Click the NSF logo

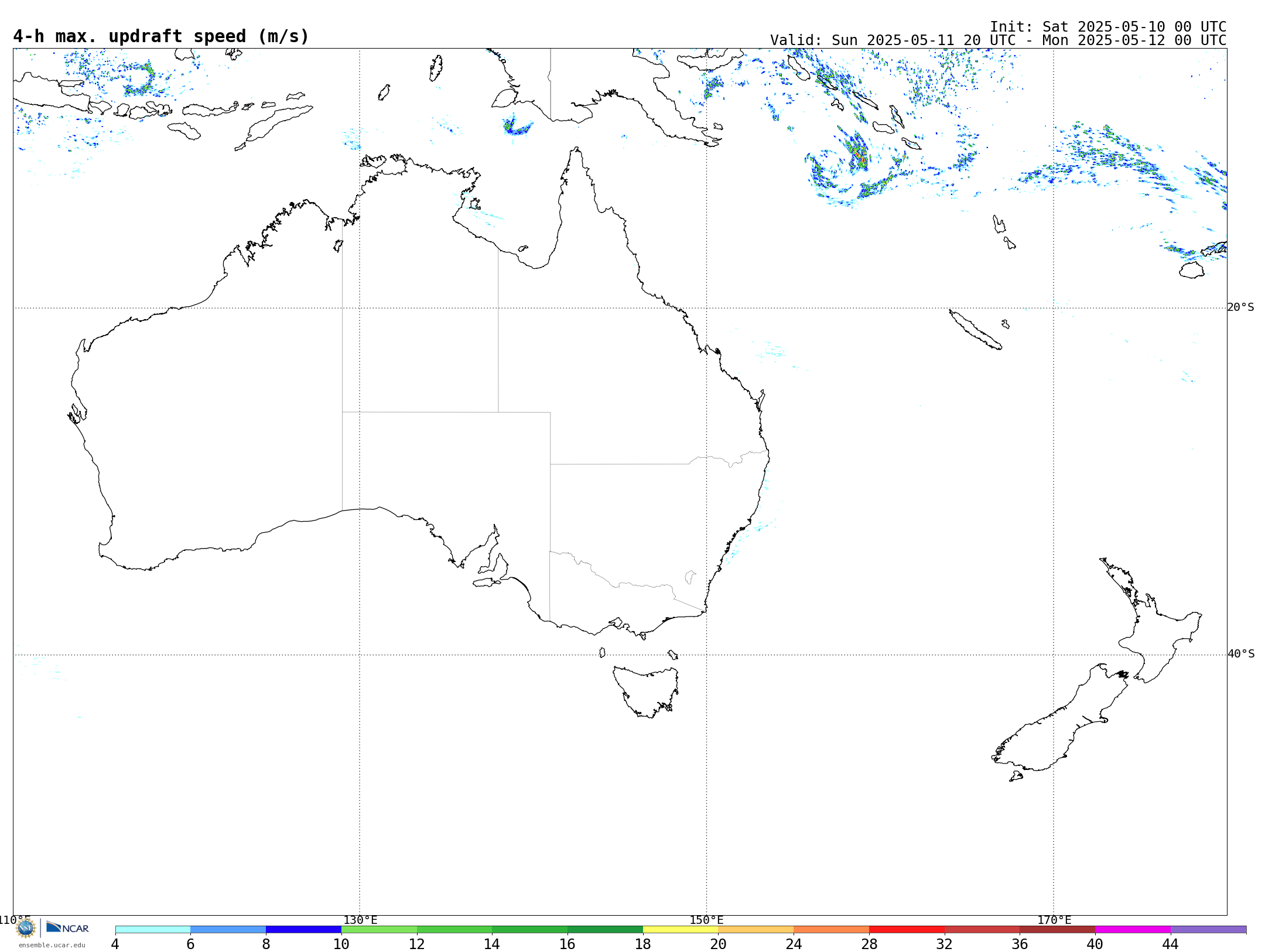pos(25,928)
